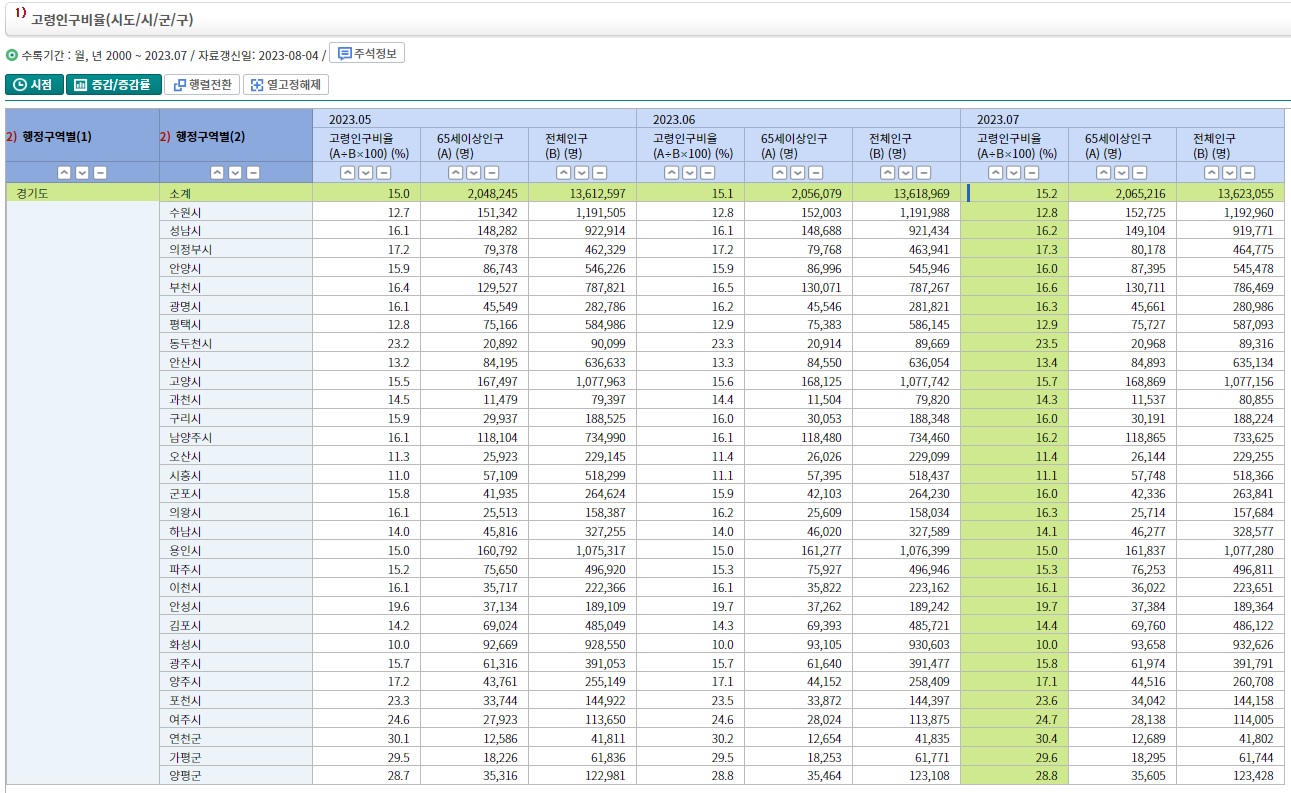Reset sort on 2023.07 65세이상인구 column
The width and height of the screenshot is (1291, 793).
pos(1140,173)
